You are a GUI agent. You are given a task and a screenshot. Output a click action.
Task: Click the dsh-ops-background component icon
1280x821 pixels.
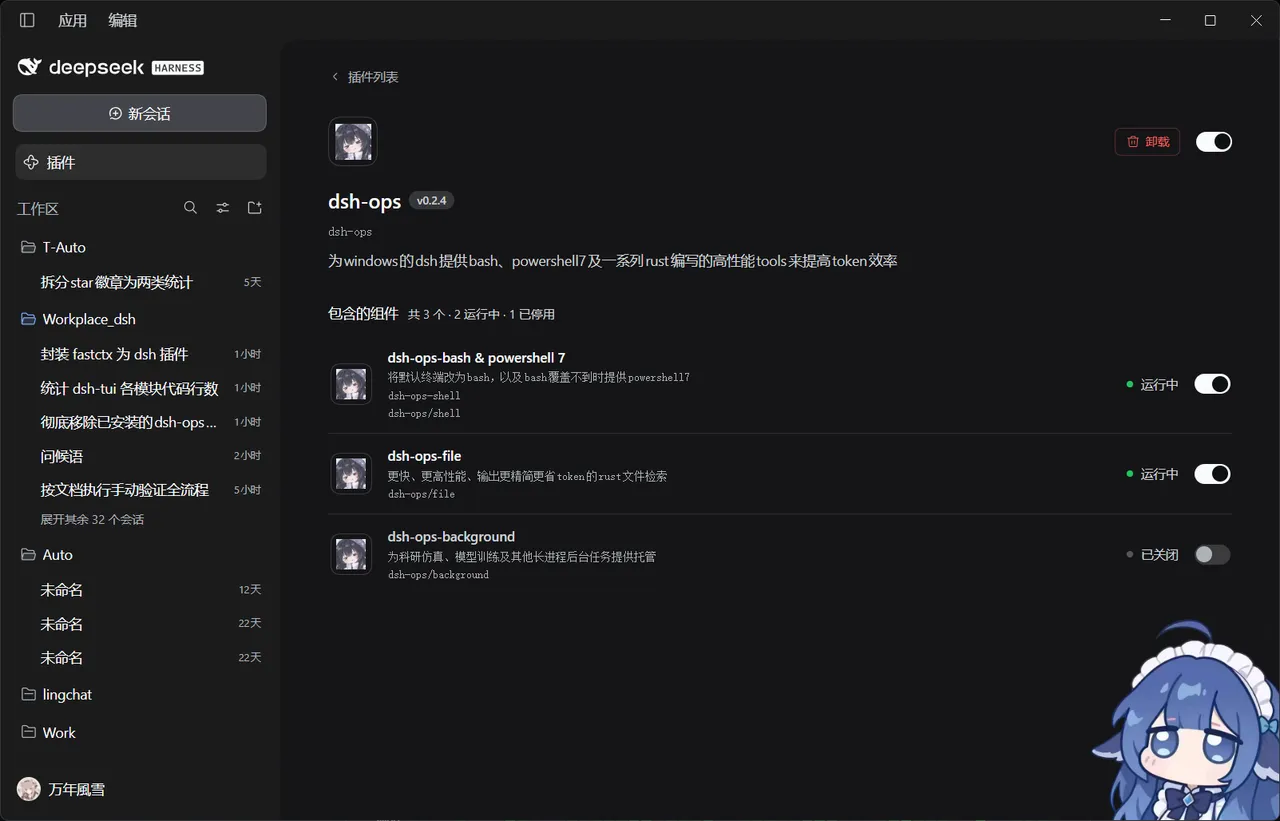(351, 554)
